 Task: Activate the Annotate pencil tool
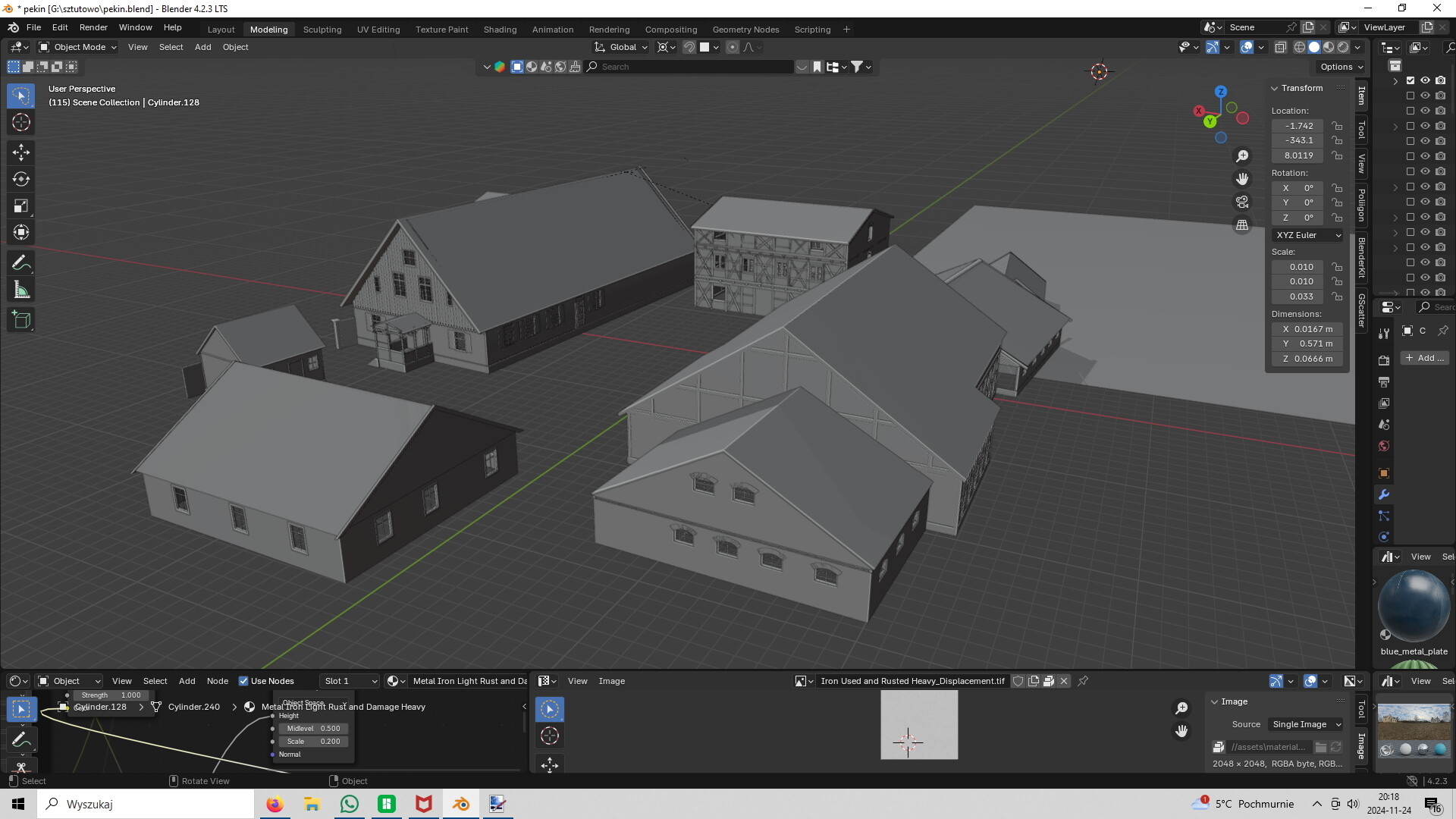tap(21, 263)
